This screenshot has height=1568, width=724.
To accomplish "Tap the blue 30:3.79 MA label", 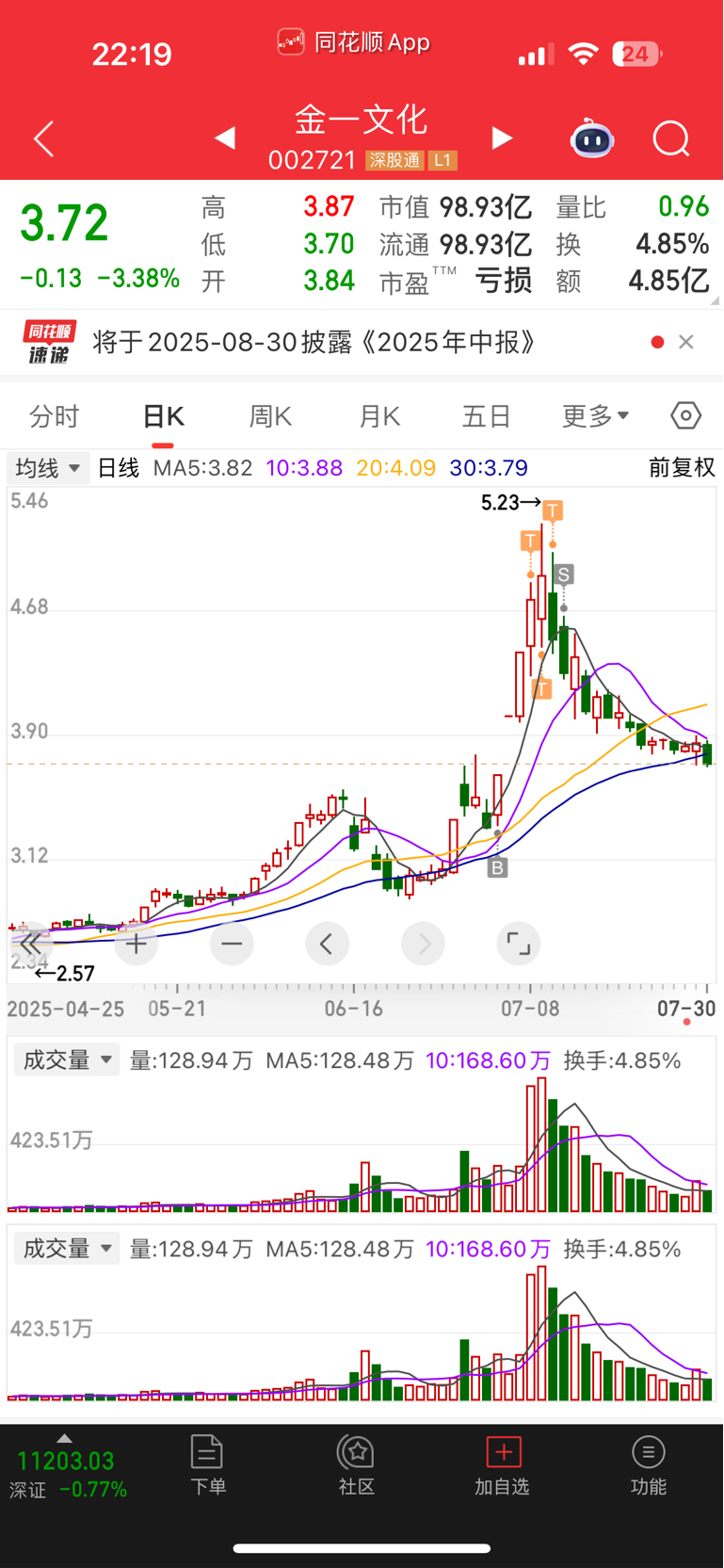I will point(489,468).
